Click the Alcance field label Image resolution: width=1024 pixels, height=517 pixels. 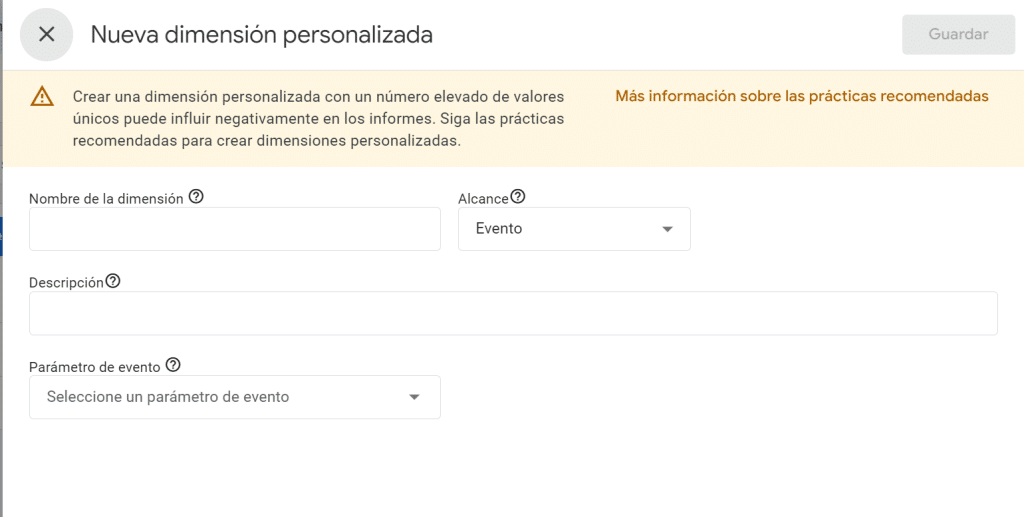point(483,199)
